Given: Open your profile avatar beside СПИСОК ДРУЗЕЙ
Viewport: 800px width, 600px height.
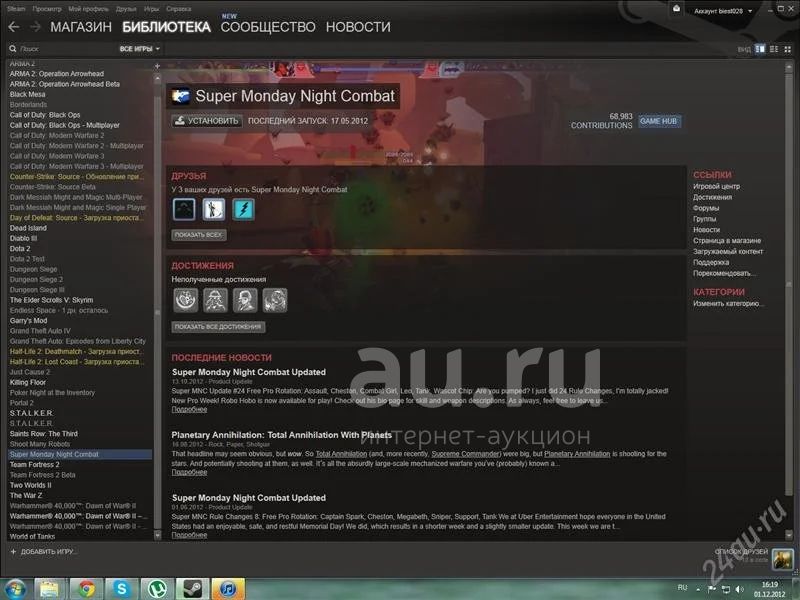Looking at the screenshot, I should pyautogui.click(x=782, y=559).
